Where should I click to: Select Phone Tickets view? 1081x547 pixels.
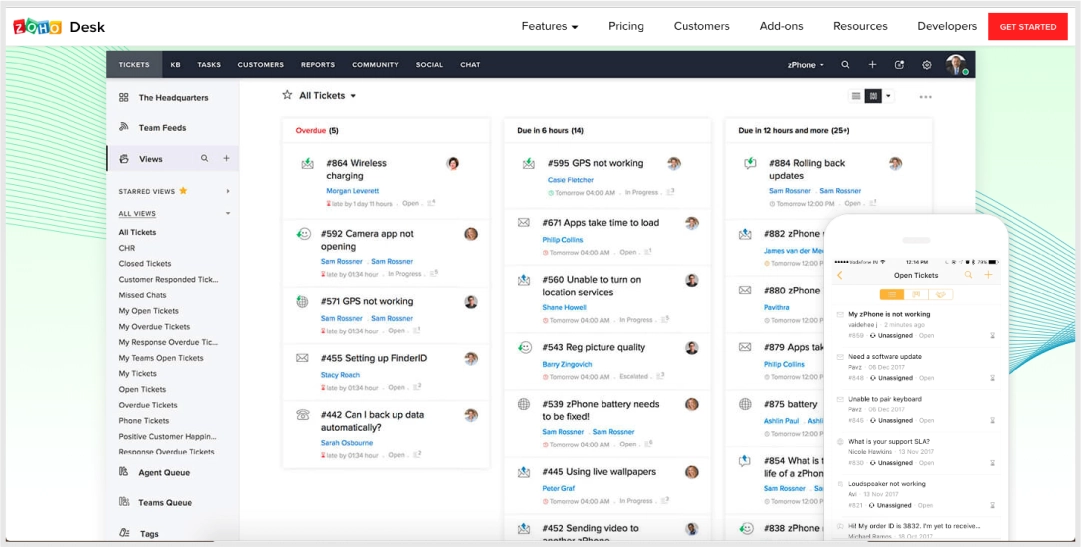(143, 420)
